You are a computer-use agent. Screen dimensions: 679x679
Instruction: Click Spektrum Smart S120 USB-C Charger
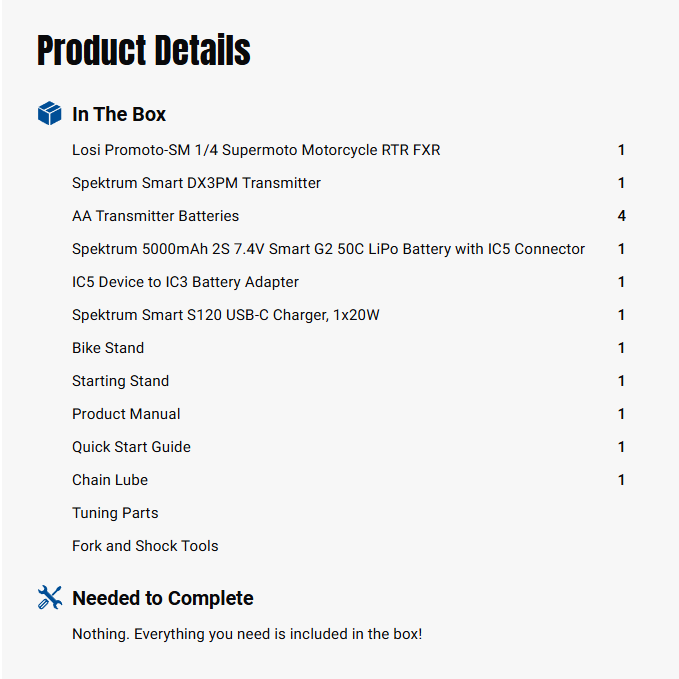[x=225, y=315]
